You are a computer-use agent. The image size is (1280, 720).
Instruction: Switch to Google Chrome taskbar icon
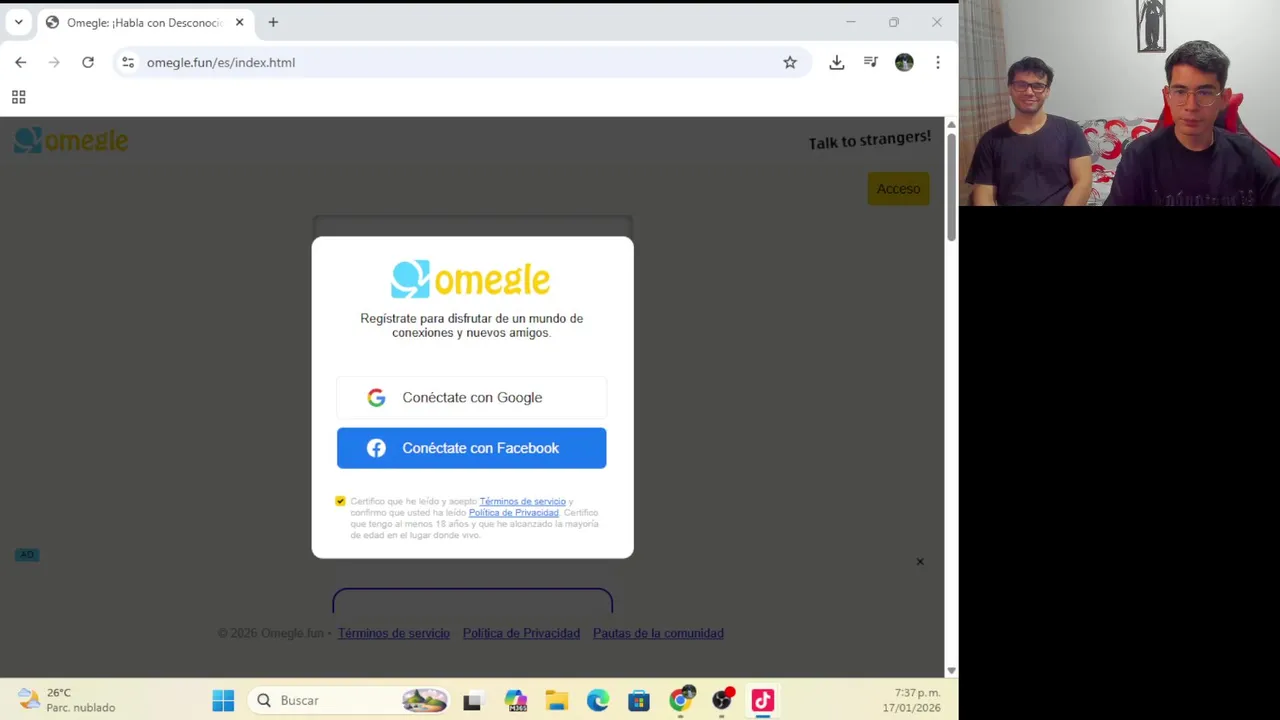click(x=681, y=700)
